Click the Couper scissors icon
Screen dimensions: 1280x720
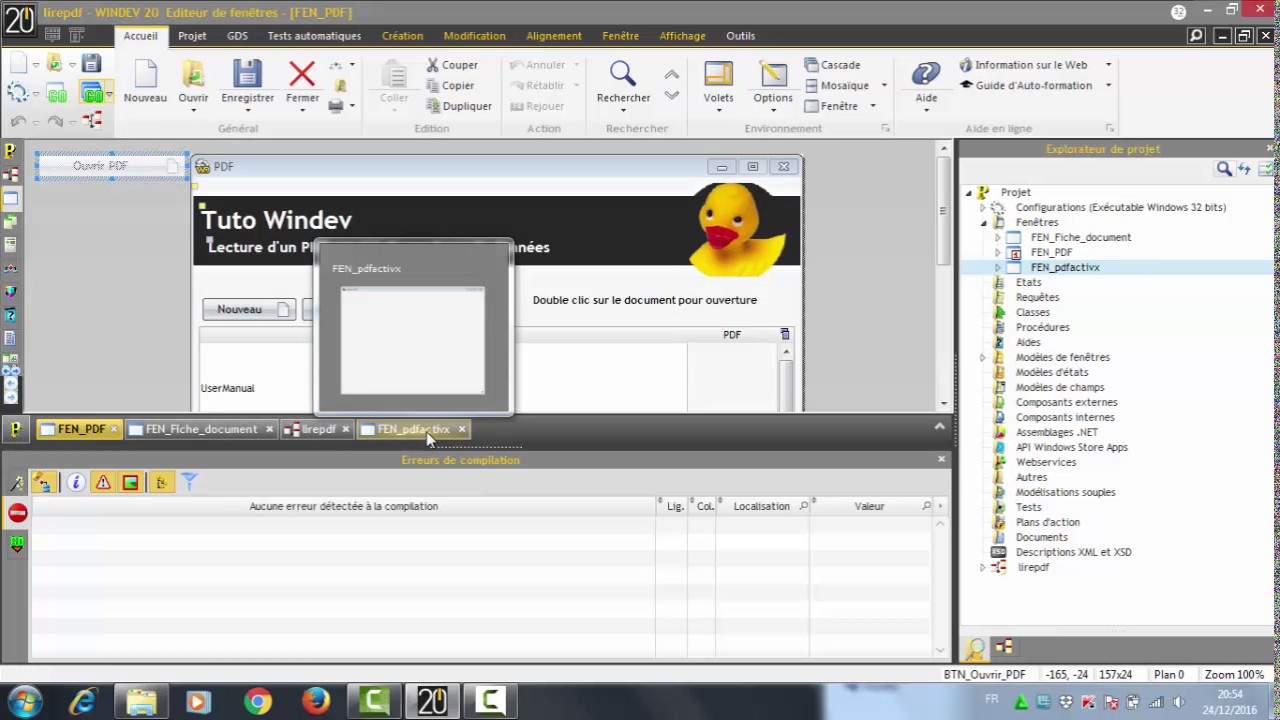(x=433, y=65)
